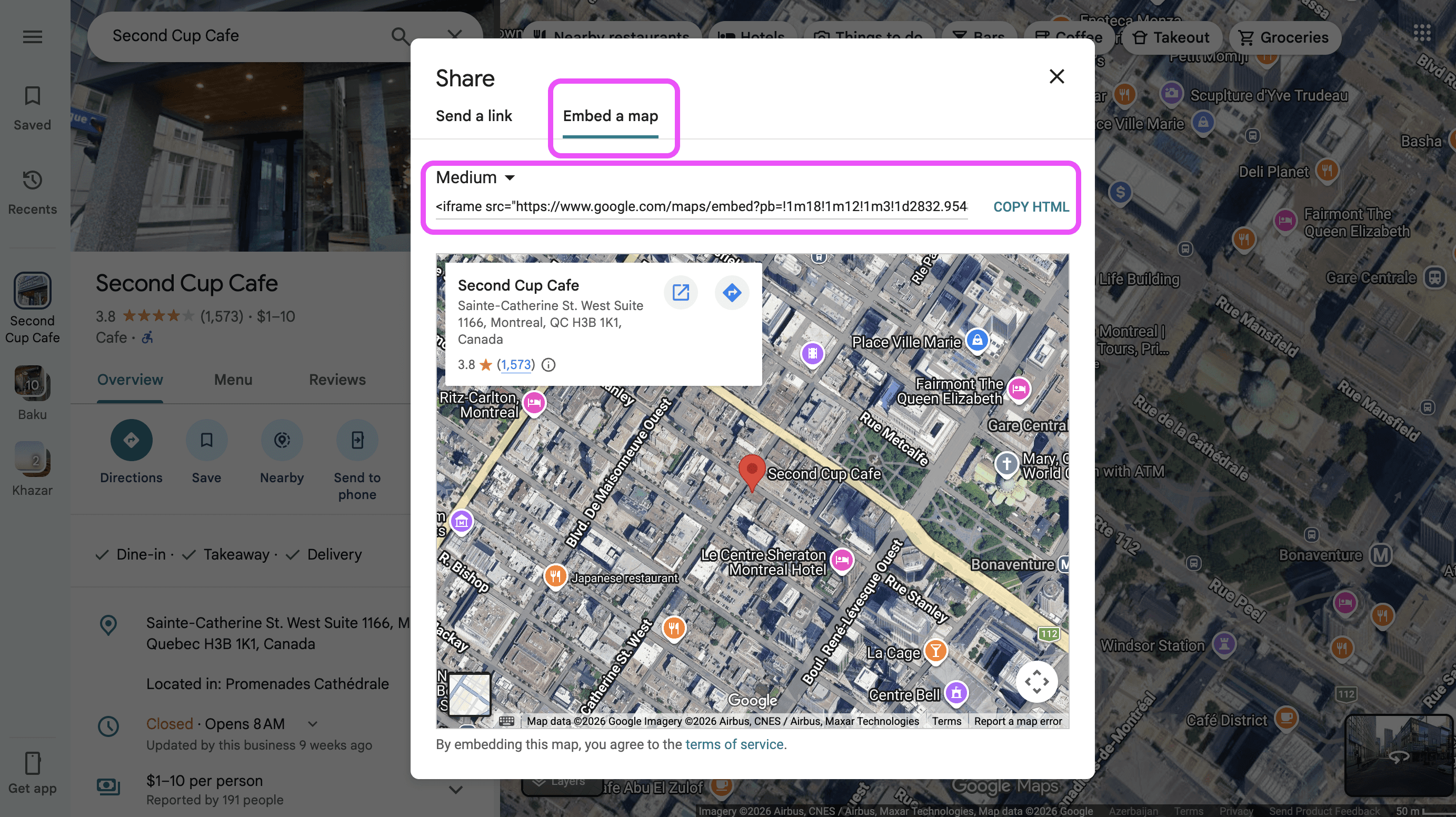This screenshot has width=1456, height=817.
Task: Open the Google apps grid icon
Action: pos(1422,33)
